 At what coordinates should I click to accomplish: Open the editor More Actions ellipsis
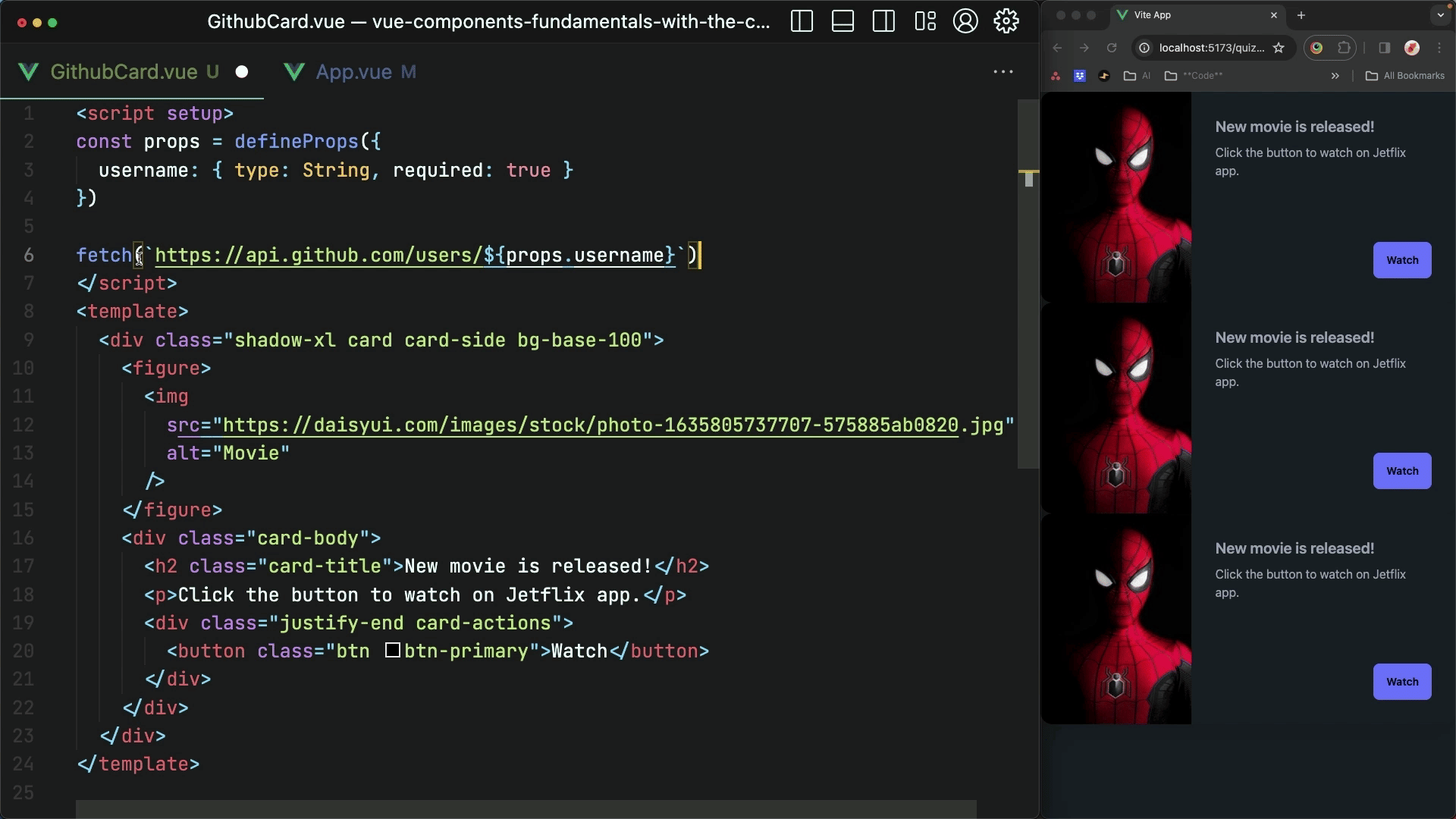(1003, 72)
